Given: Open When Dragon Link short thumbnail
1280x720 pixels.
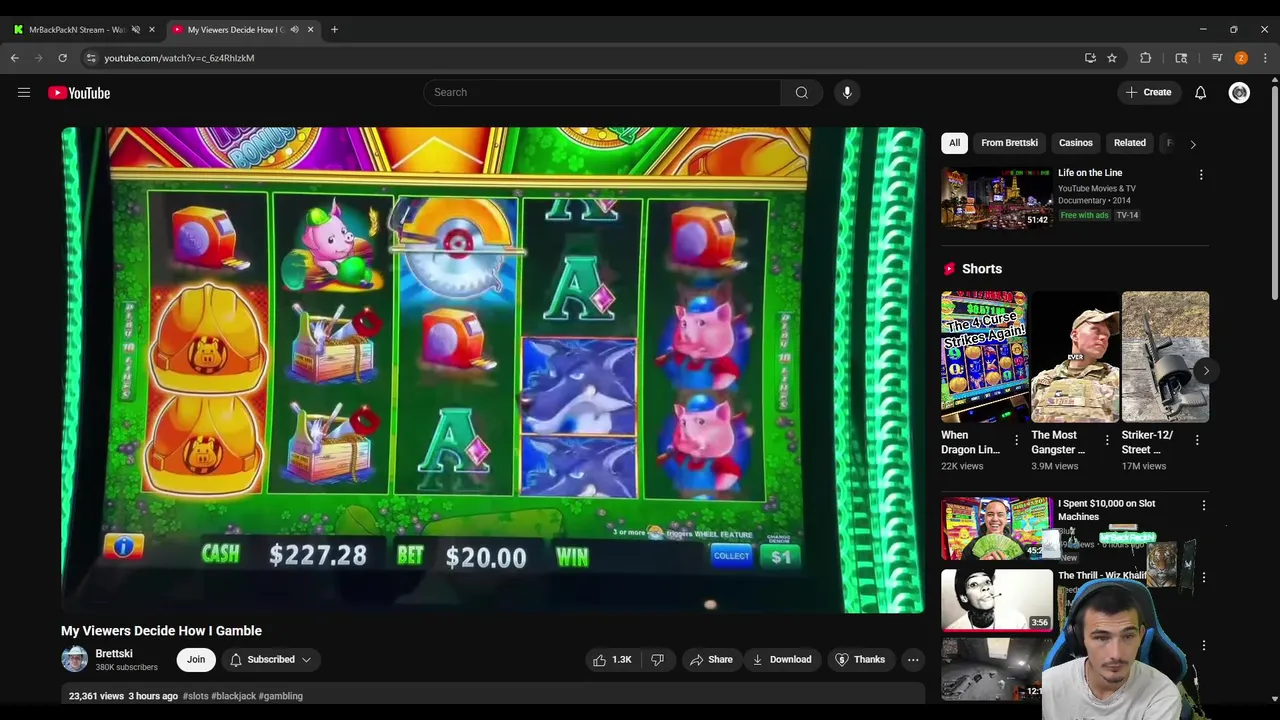Looking at the screenshot, I should pyautogui.click(x=984, y=357).
